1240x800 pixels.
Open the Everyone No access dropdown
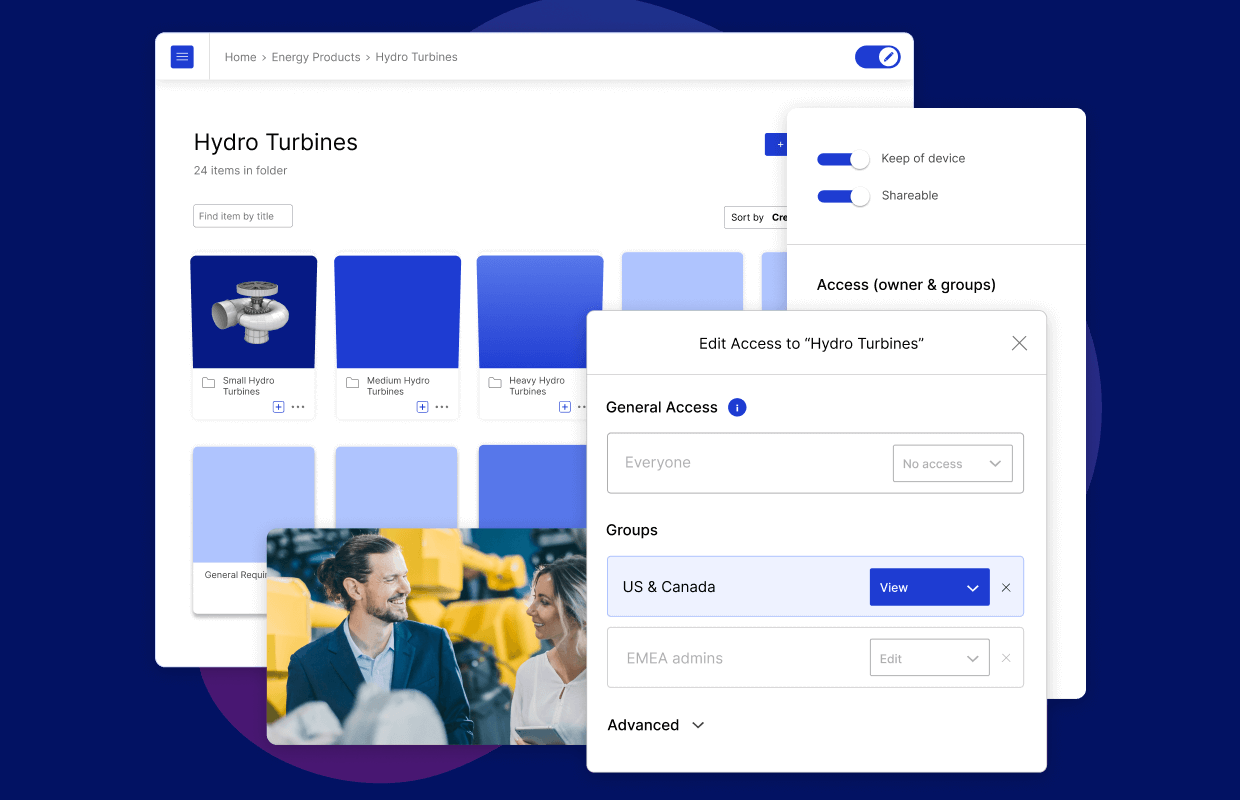(952, 463)
